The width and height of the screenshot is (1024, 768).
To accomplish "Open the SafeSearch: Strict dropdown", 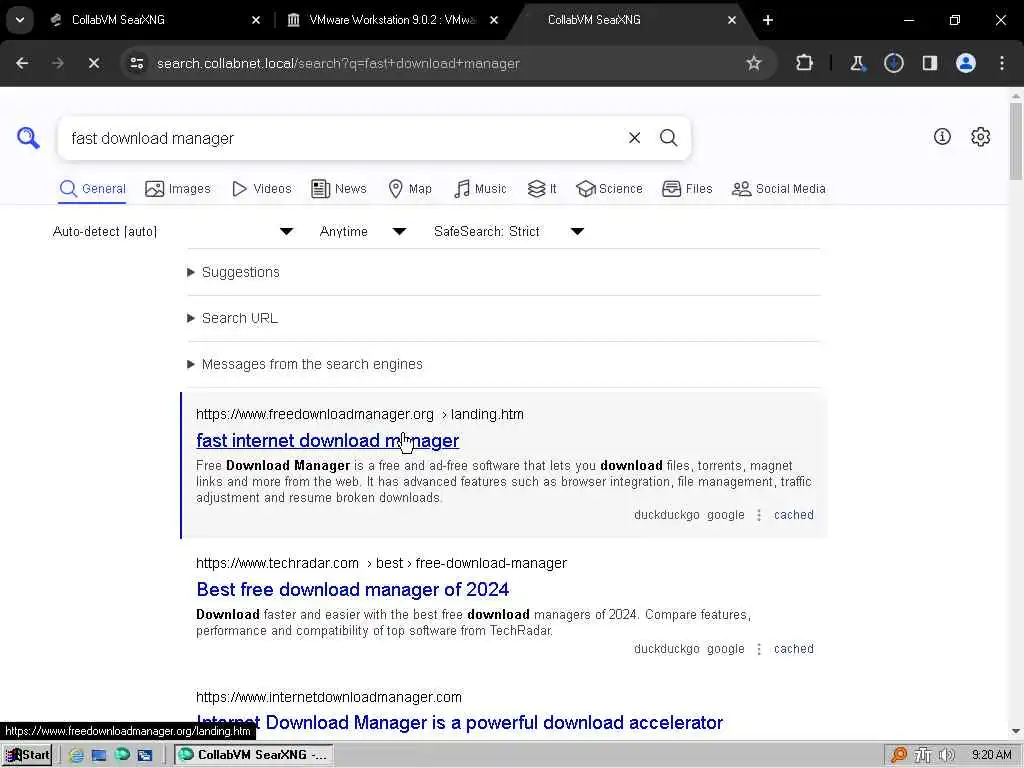I will (x=509, y=231).
